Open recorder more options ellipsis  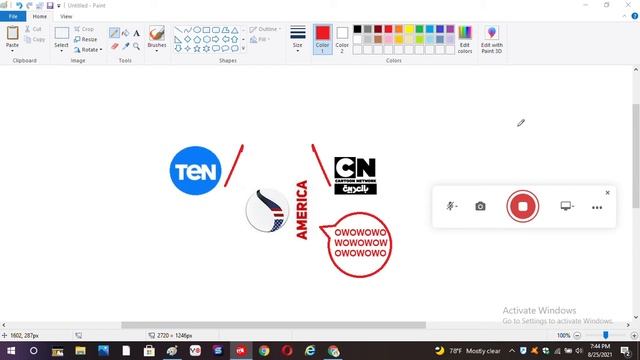(597, 207)
